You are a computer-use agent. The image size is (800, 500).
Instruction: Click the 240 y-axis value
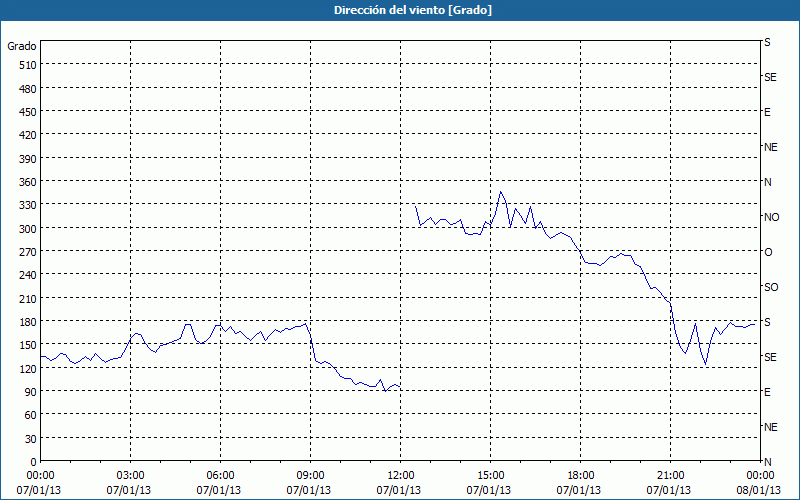tap(28, 276)
